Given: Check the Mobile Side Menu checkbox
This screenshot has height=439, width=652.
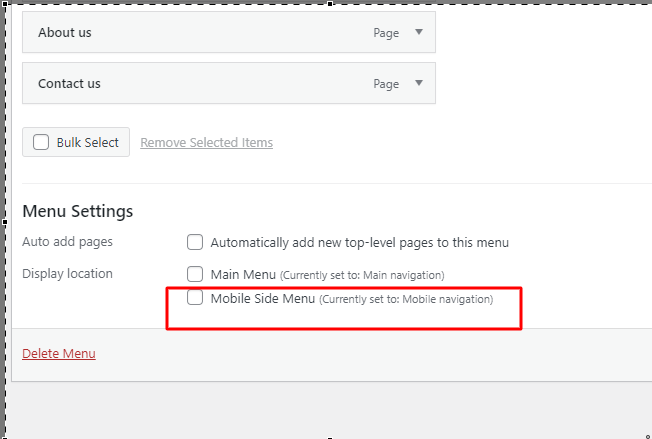Looking at the screenshot, I should pos(195,298).
